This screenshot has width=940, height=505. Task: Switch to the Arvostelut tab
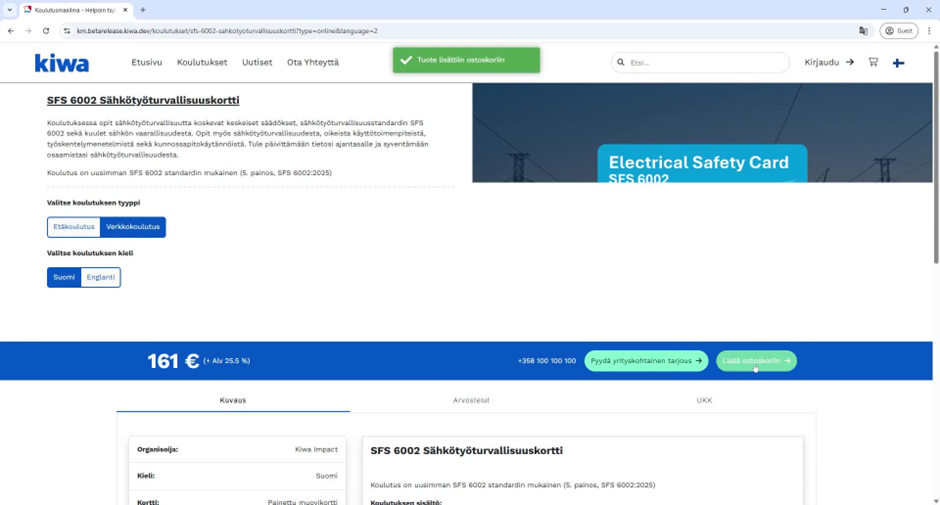[x=471, y=400]
